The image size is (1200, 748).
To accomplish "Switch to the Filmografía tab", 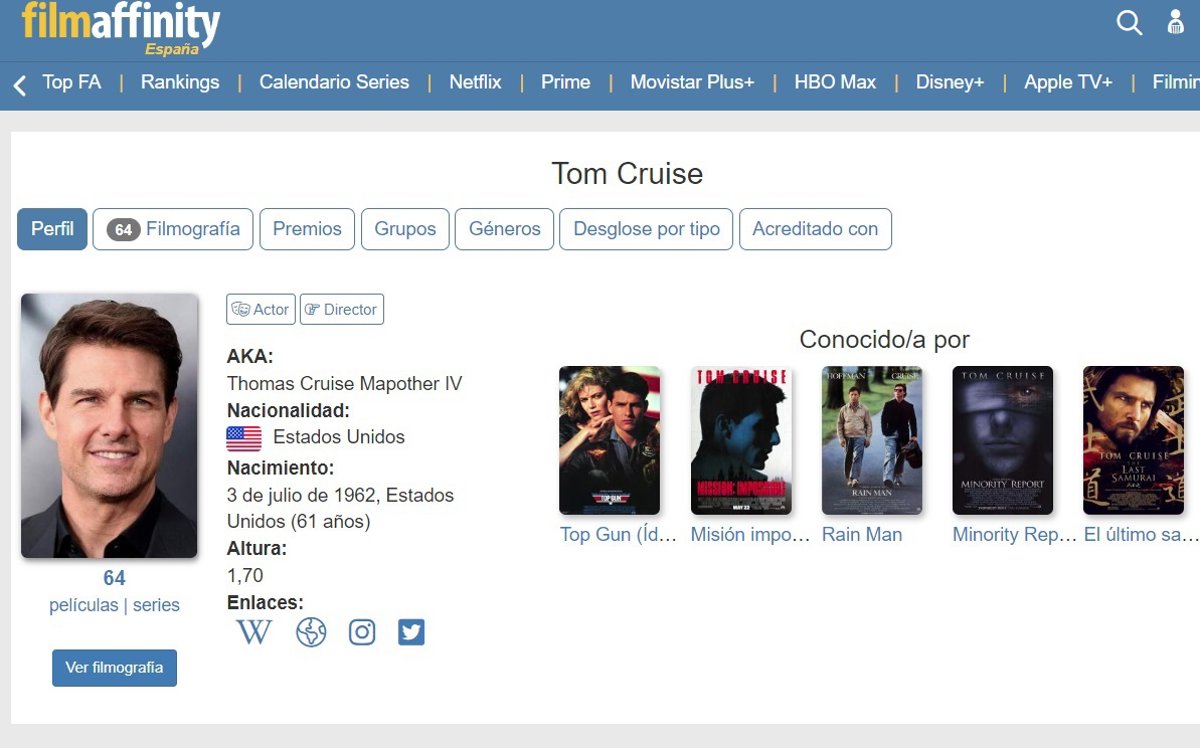I will [173, 229].
